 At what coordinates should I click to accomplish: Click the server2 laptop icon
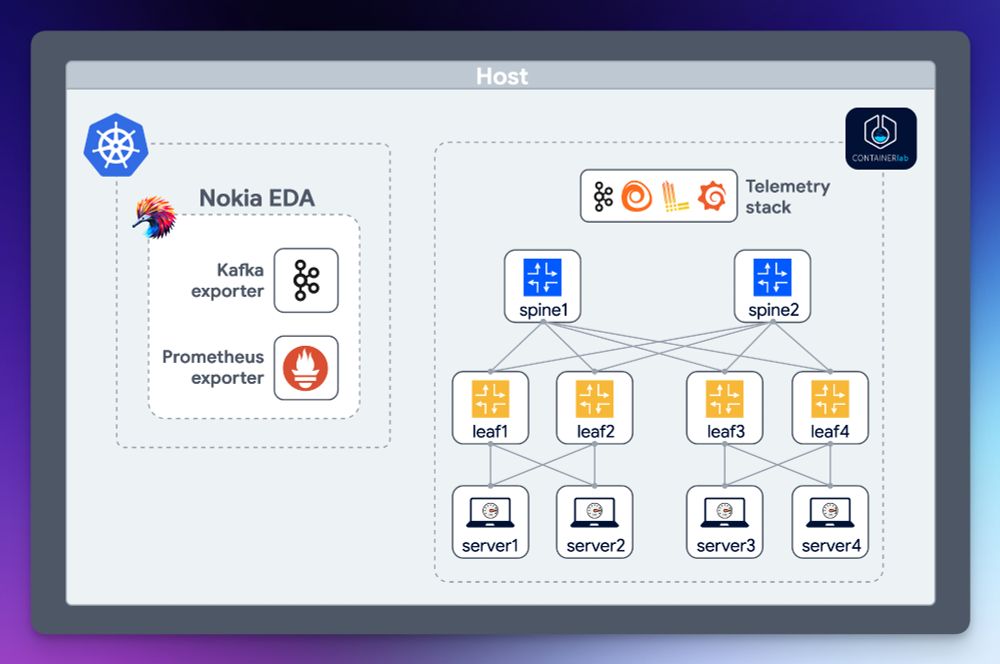coord(594,513)
